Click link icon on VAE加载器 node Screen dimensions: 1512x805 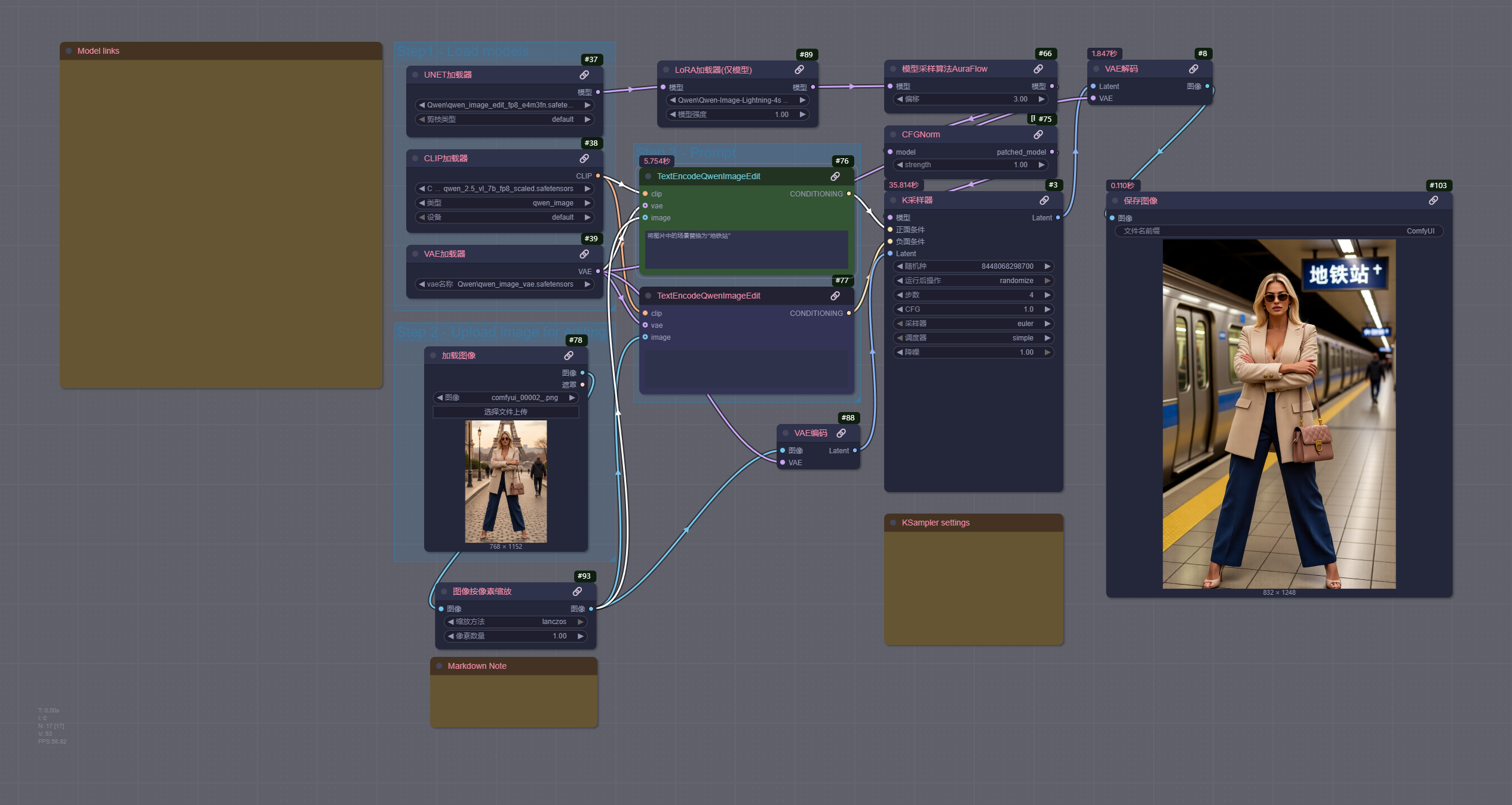(x=584, y=254)
